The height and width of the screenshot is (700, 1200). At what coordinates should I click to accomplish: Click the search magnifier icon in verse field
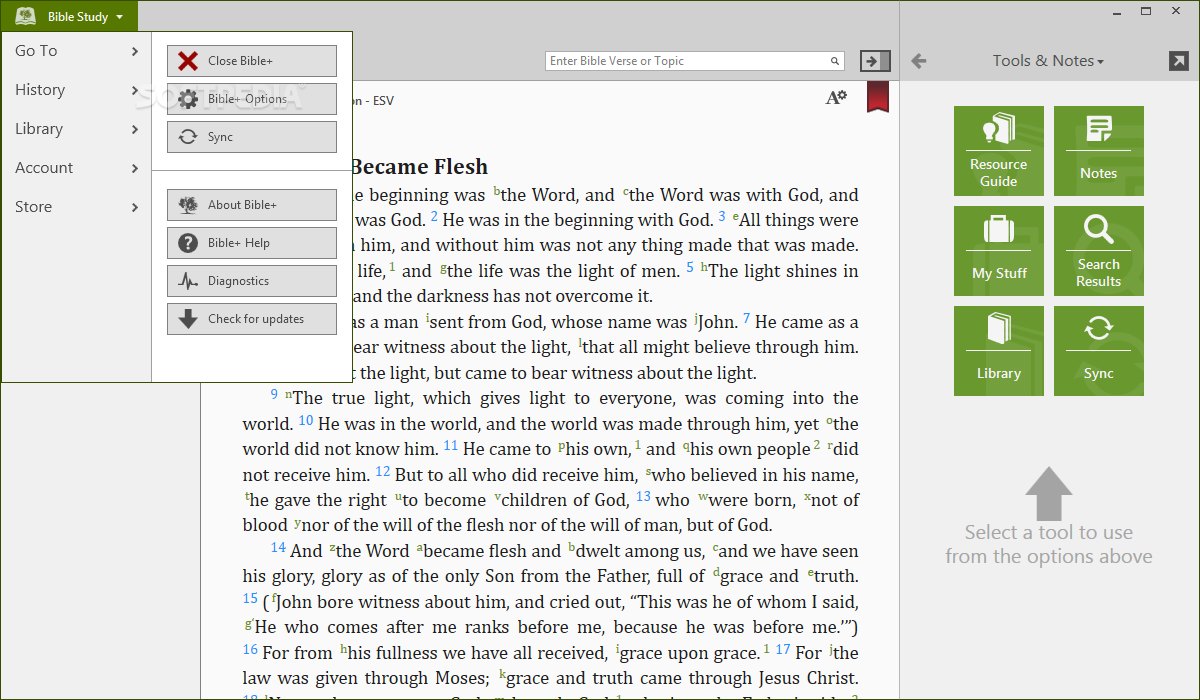pyautogui.click(x=835, y=61)
